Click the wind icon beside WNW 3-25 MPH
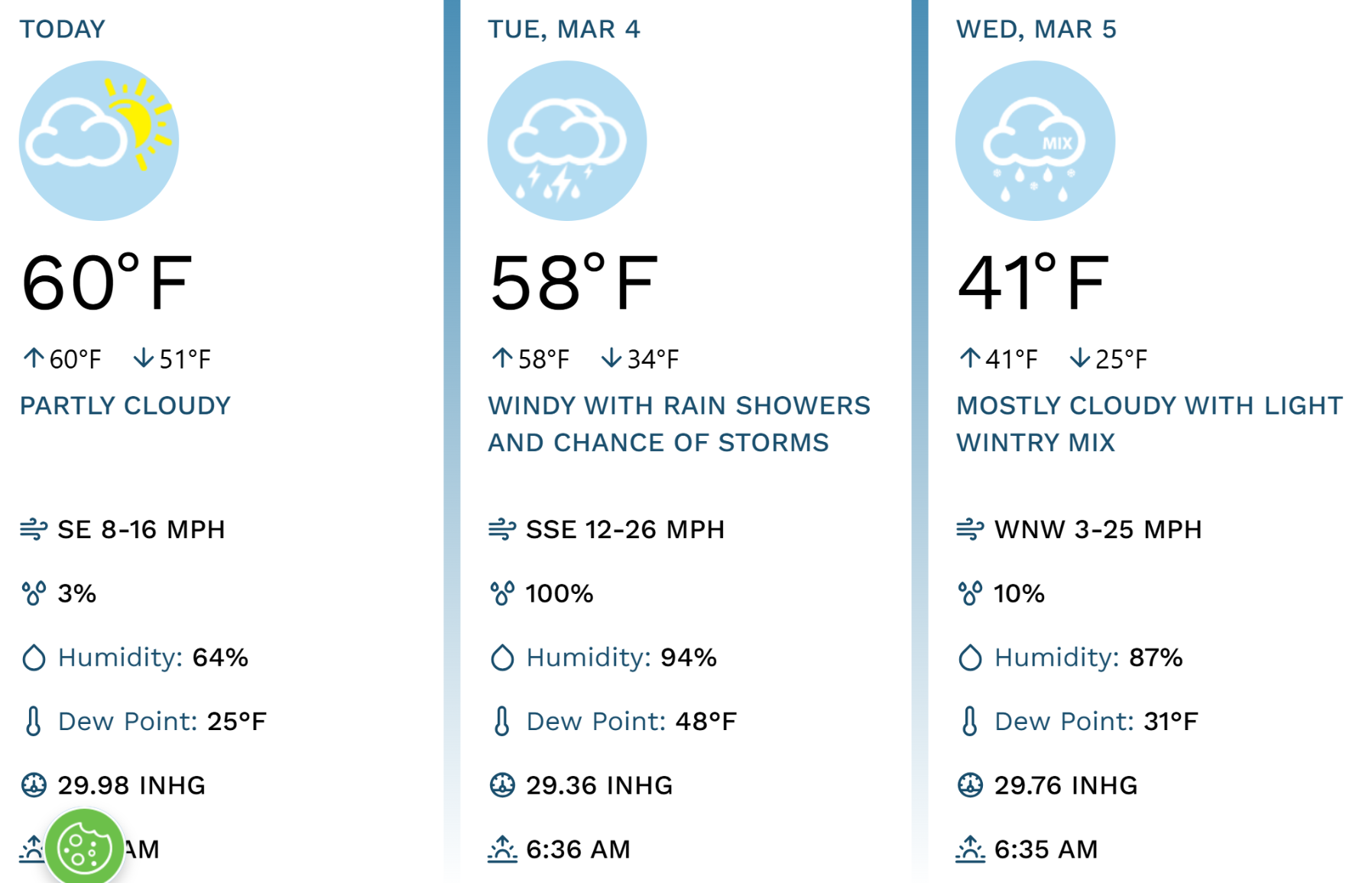Screen dimensions: 1372x883 [970, 529]
